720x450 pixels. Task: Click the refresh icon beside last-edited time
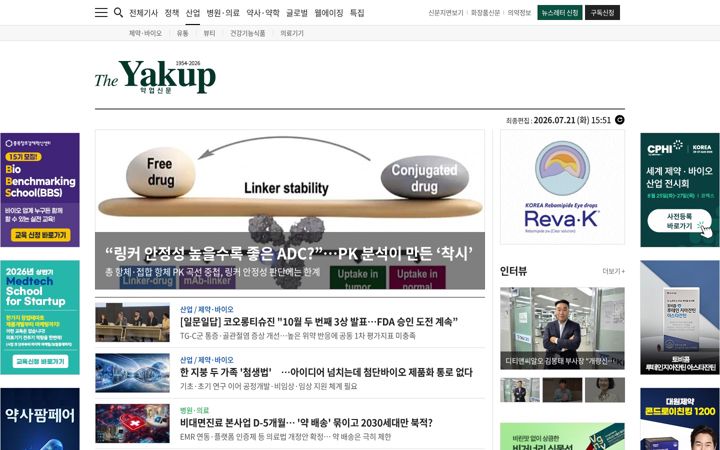tap(619, 120)
